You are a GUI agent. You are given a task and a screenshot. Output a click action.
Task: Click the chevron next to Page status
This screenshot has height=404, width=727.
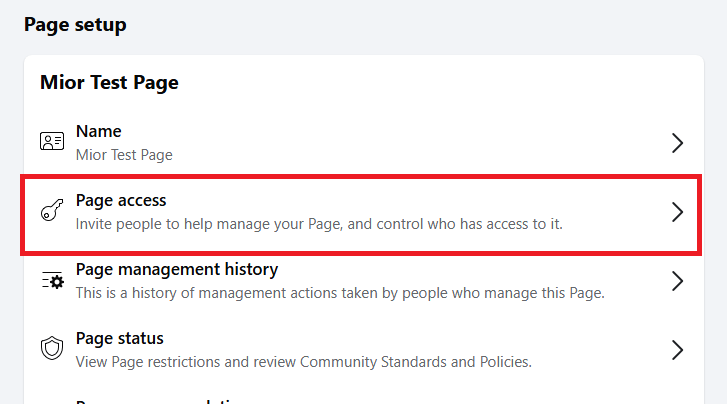677,349
